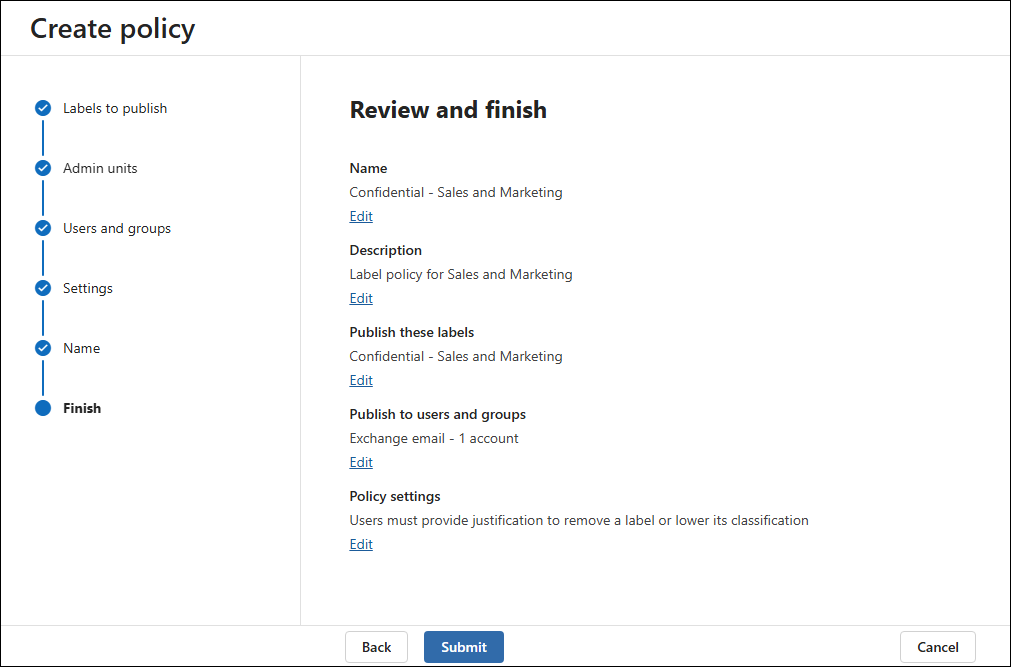Jump to Users and groups step

[117, 228]
